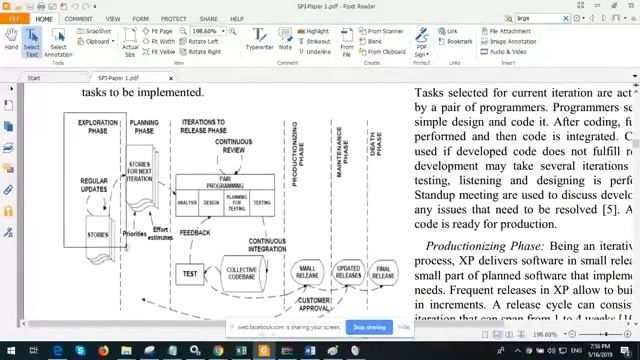640x360 pixels.
Task: Click the search field containing 'large'
Action: (538, 18)
